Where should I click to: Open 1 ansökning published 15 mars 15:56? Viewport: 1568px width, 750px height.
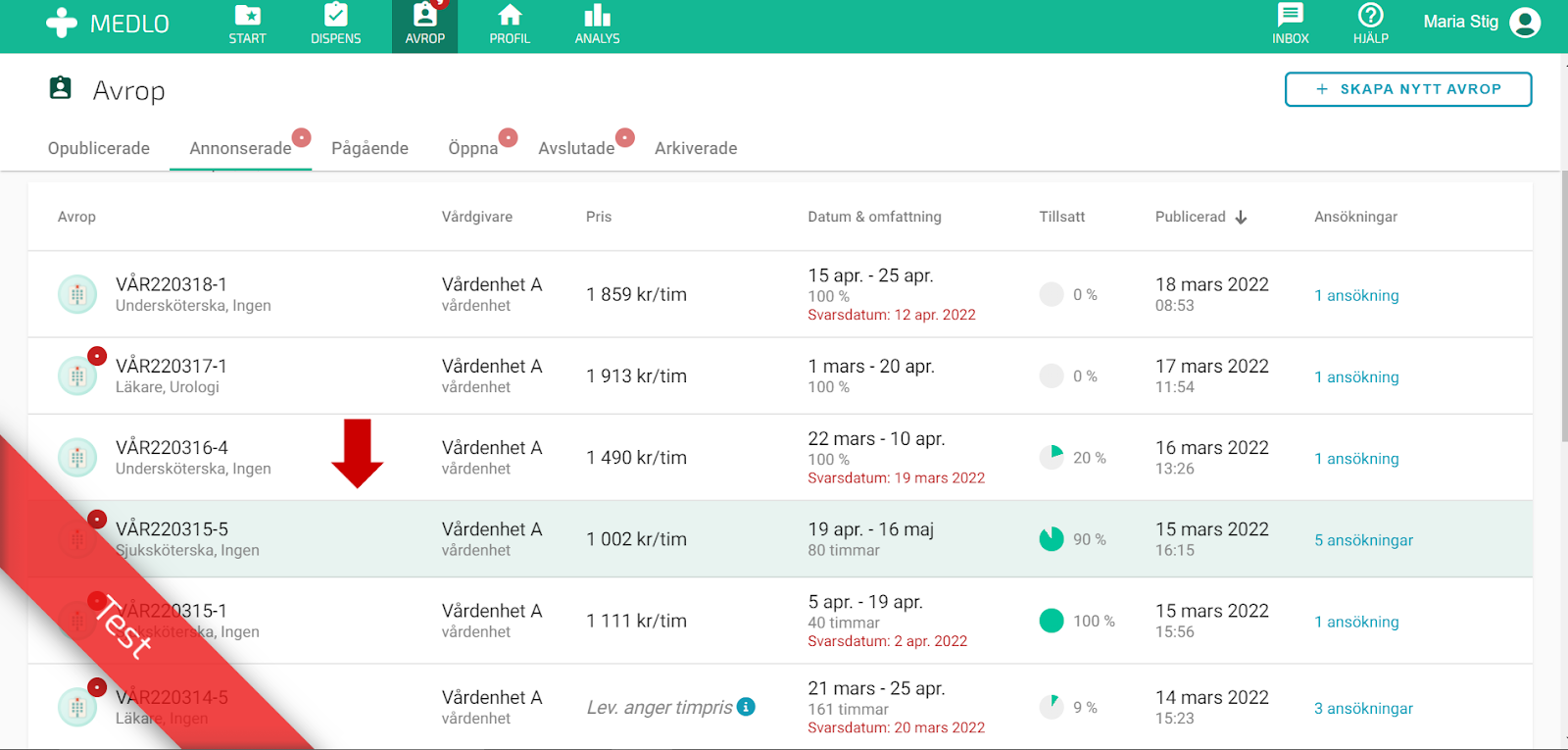1356,622
